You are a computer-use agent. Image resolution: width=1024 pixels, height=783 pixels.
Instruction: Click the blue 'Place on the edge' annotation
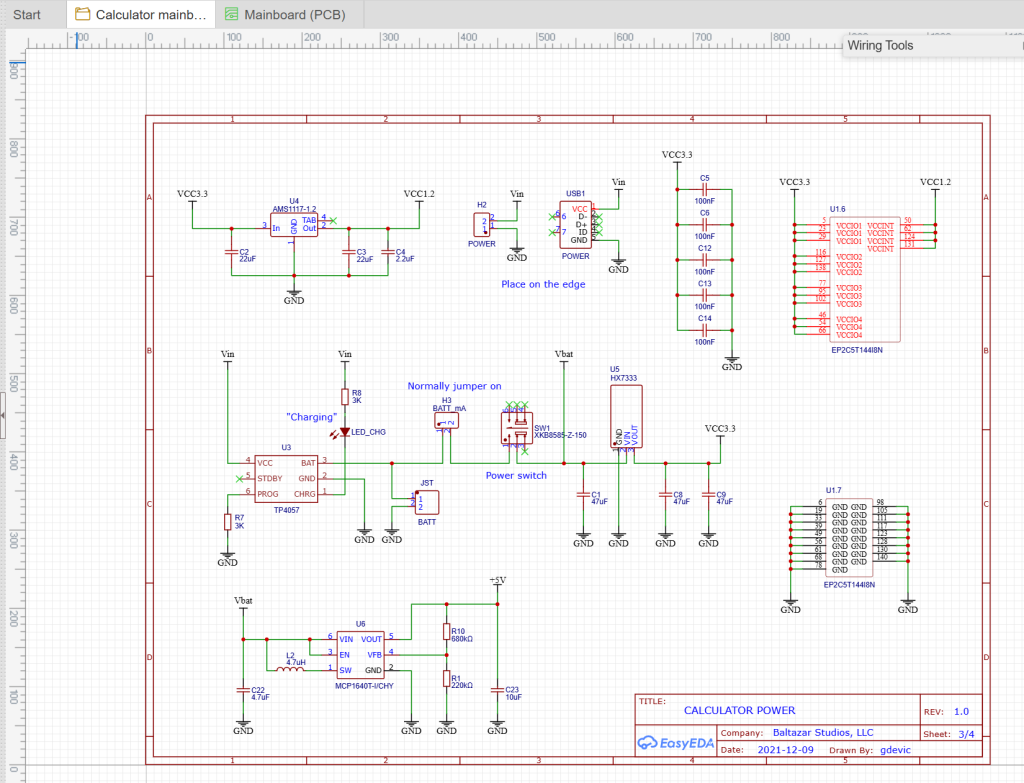(x=543, y=284)
